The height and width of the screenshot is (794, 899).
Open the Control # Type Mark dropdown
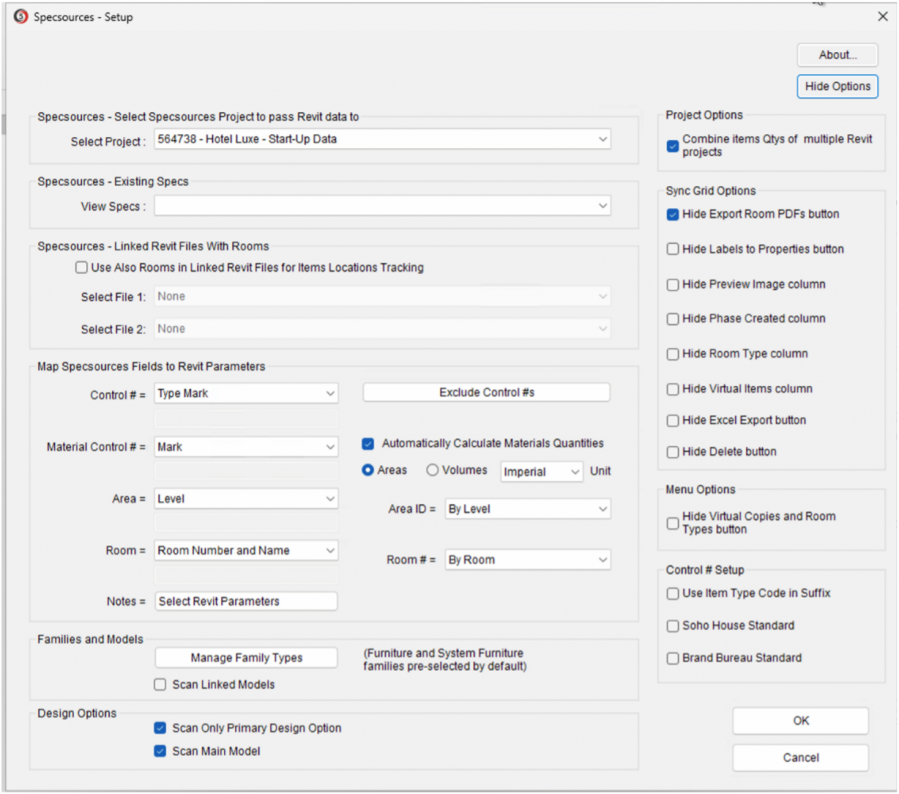(246, 393)
